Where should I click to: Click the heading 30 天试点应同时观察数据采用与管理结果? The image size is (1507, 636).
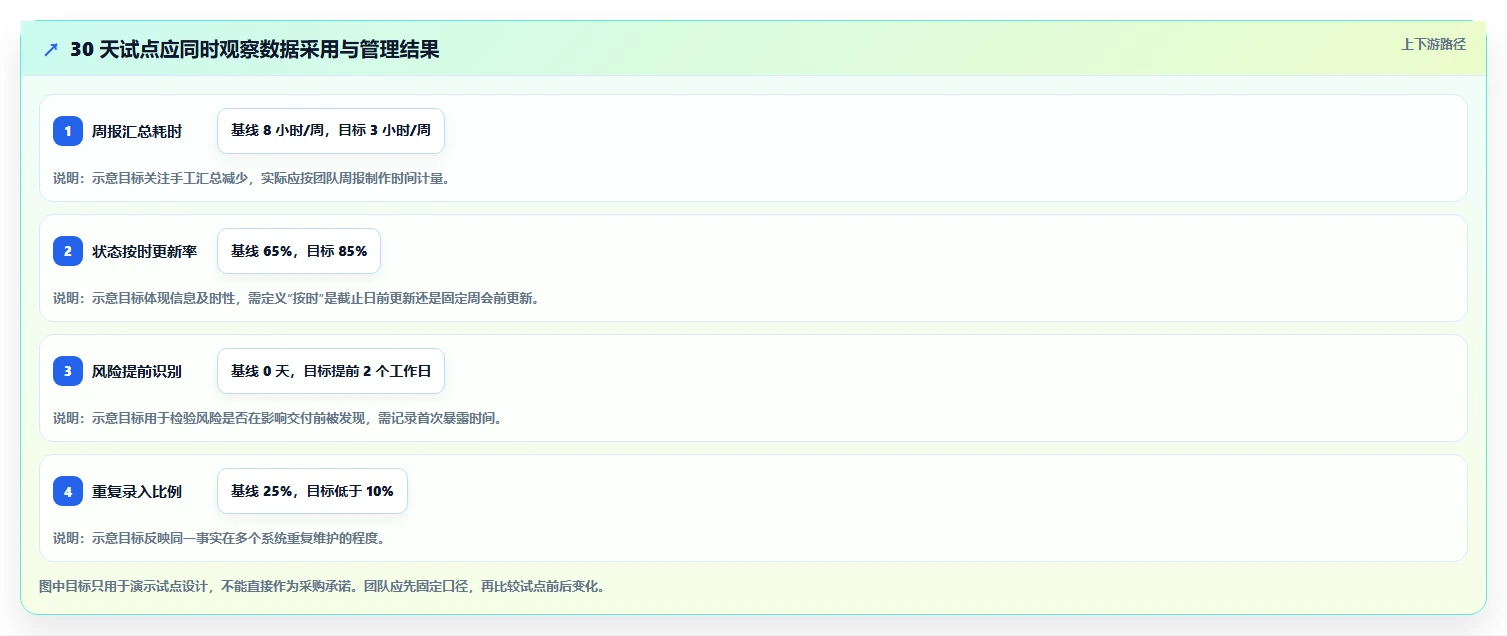(254, 49)
